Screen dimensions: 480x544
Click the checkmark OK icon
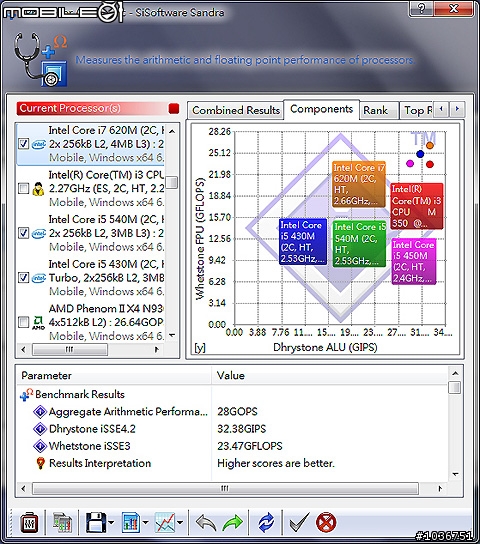pos(299,522)
